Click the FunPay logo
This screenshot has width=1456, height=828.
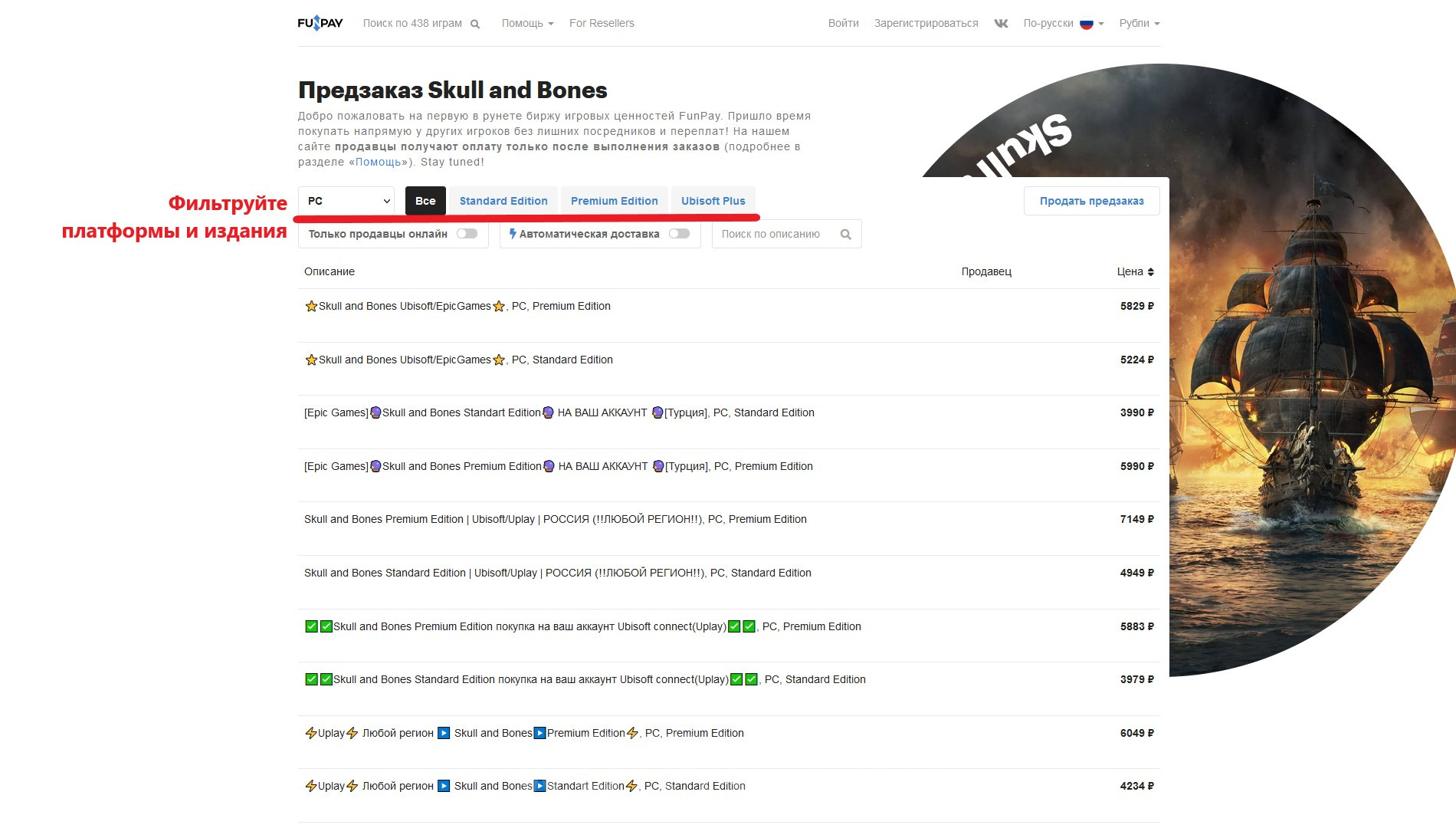tap(320, 23)
